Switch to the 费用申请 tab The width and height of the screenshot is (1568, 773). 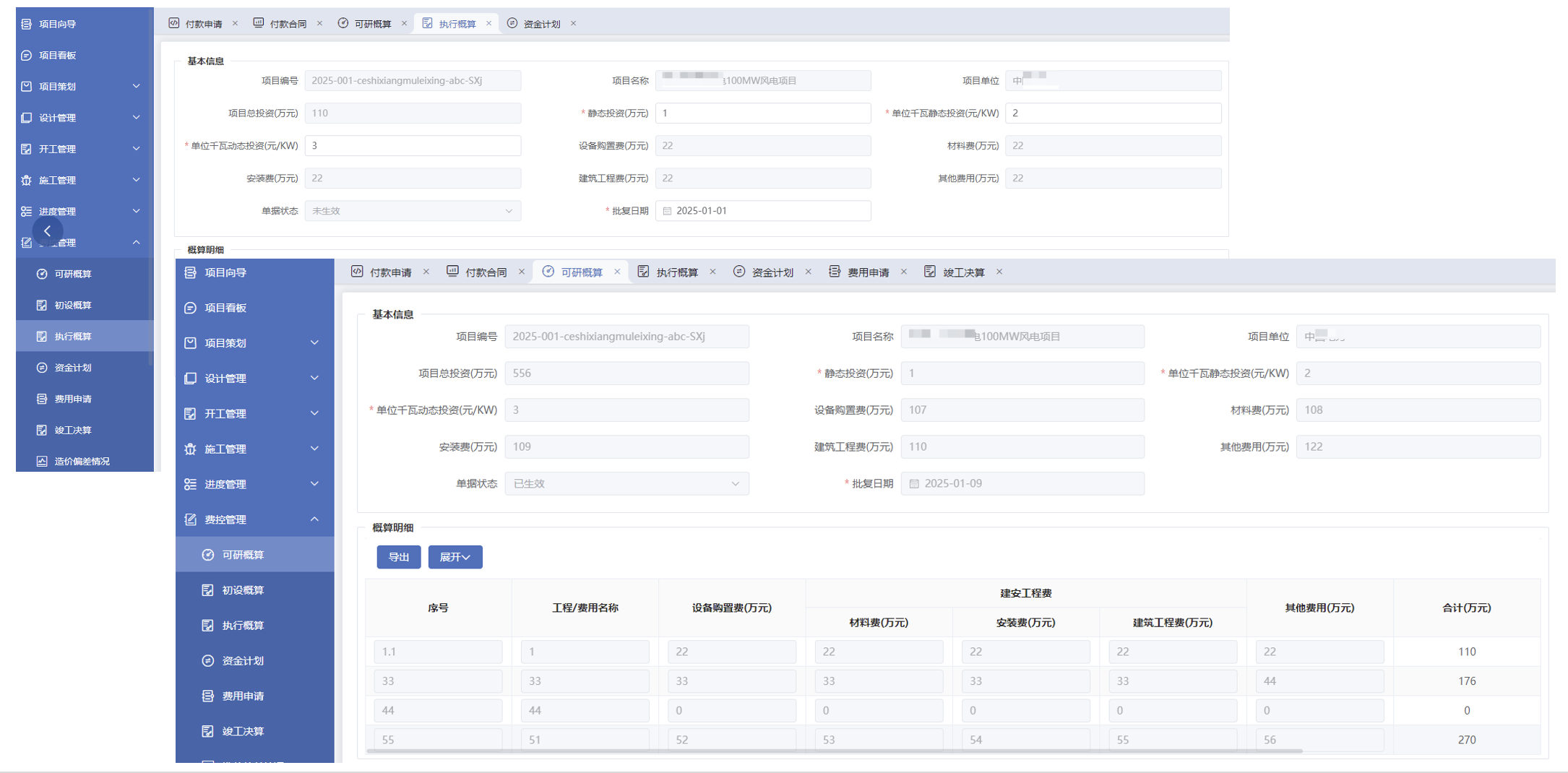click(868, 272)
